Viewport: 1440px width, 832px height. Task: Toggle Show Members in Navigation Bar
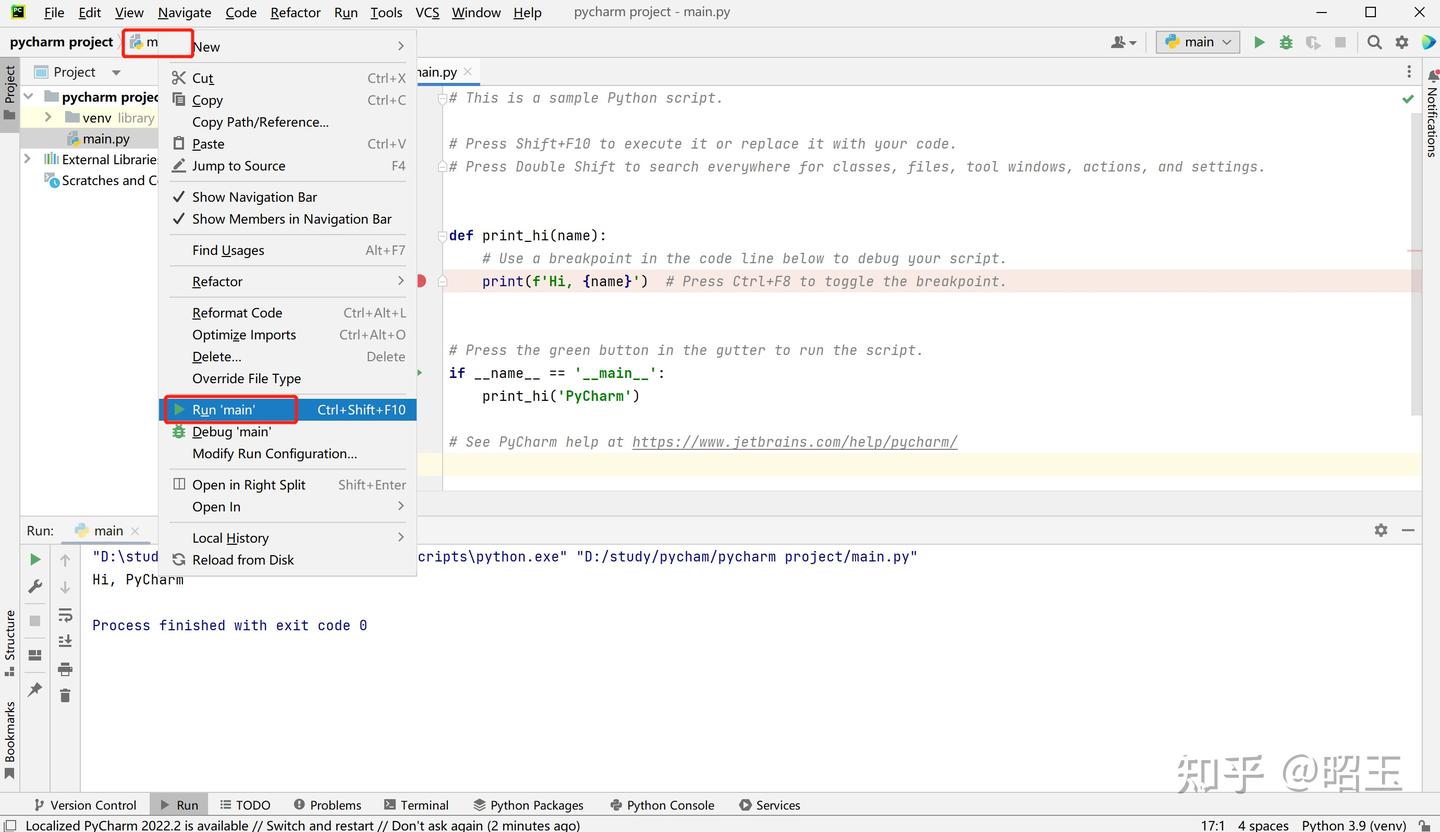point(291,219)
